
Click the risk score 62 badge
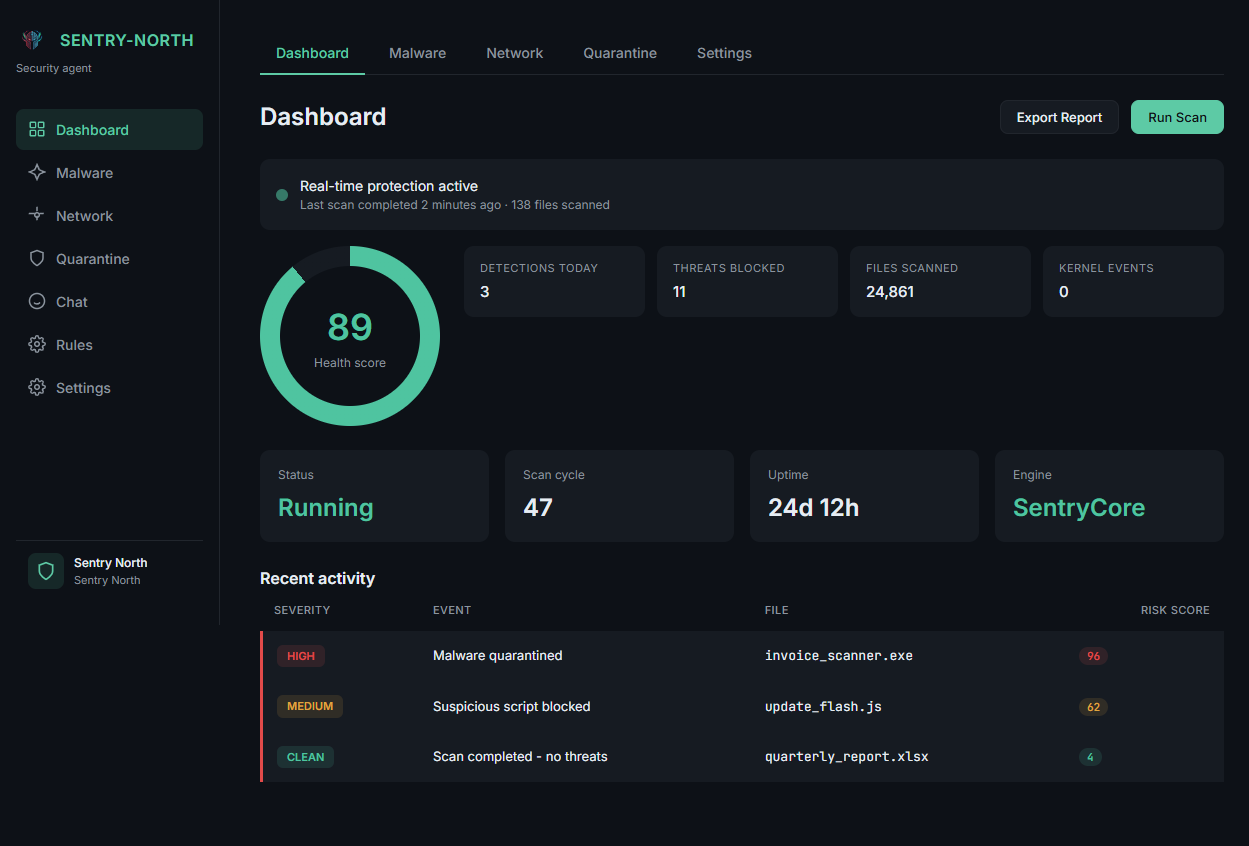pyautogui.click(x=1093, y=706)
